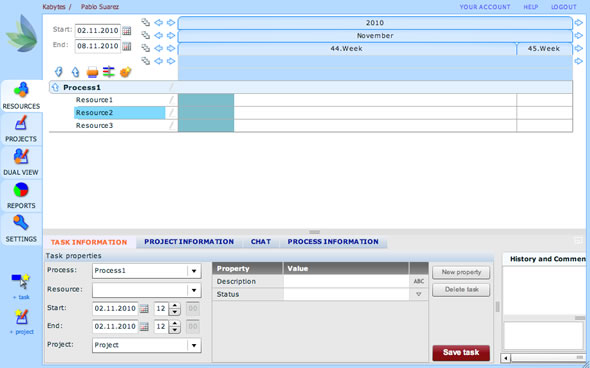Select the Resource2 row
The image size is (590, 368).
(x=120, y=113)
